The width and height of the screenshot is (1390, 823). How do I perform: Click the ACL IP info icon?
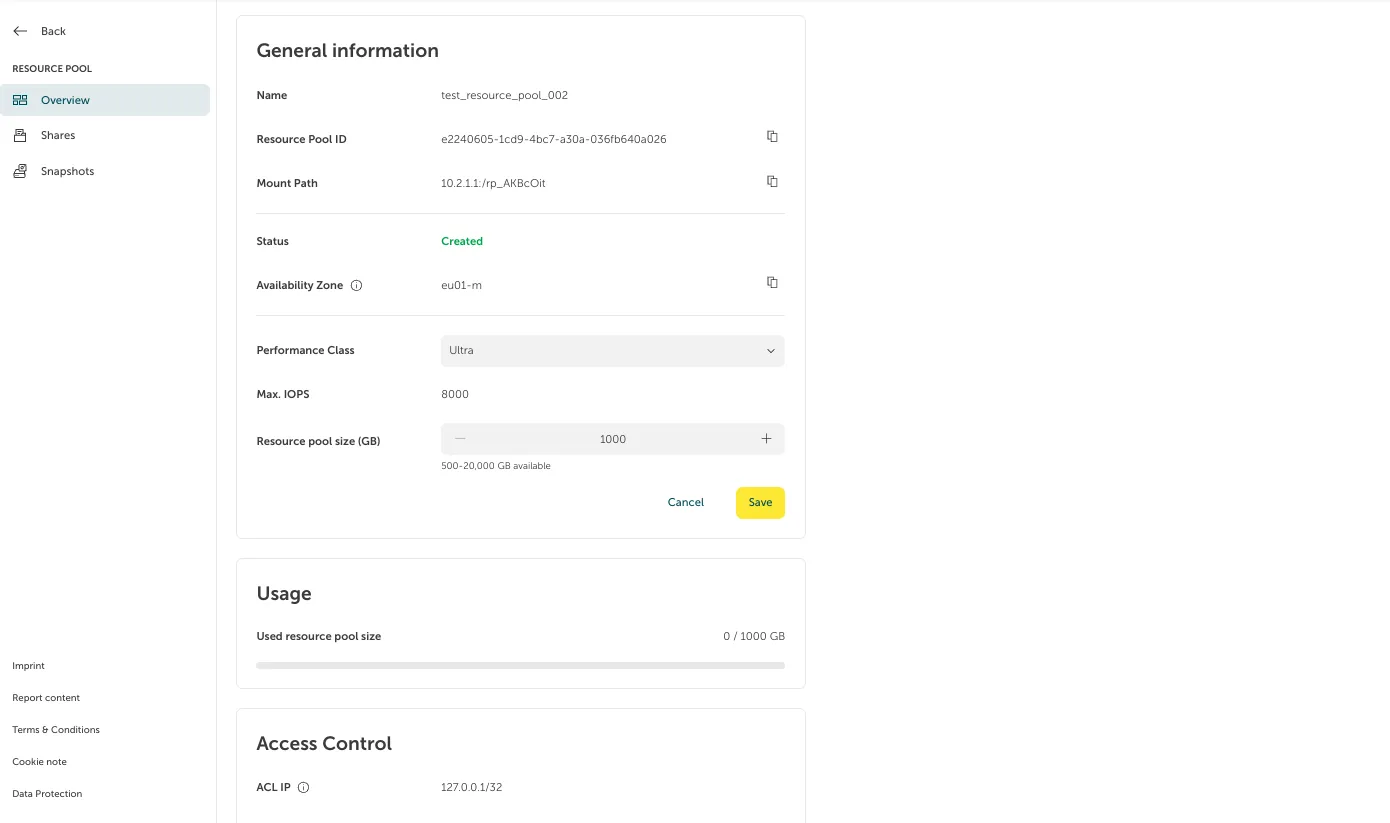click(304, 788)
